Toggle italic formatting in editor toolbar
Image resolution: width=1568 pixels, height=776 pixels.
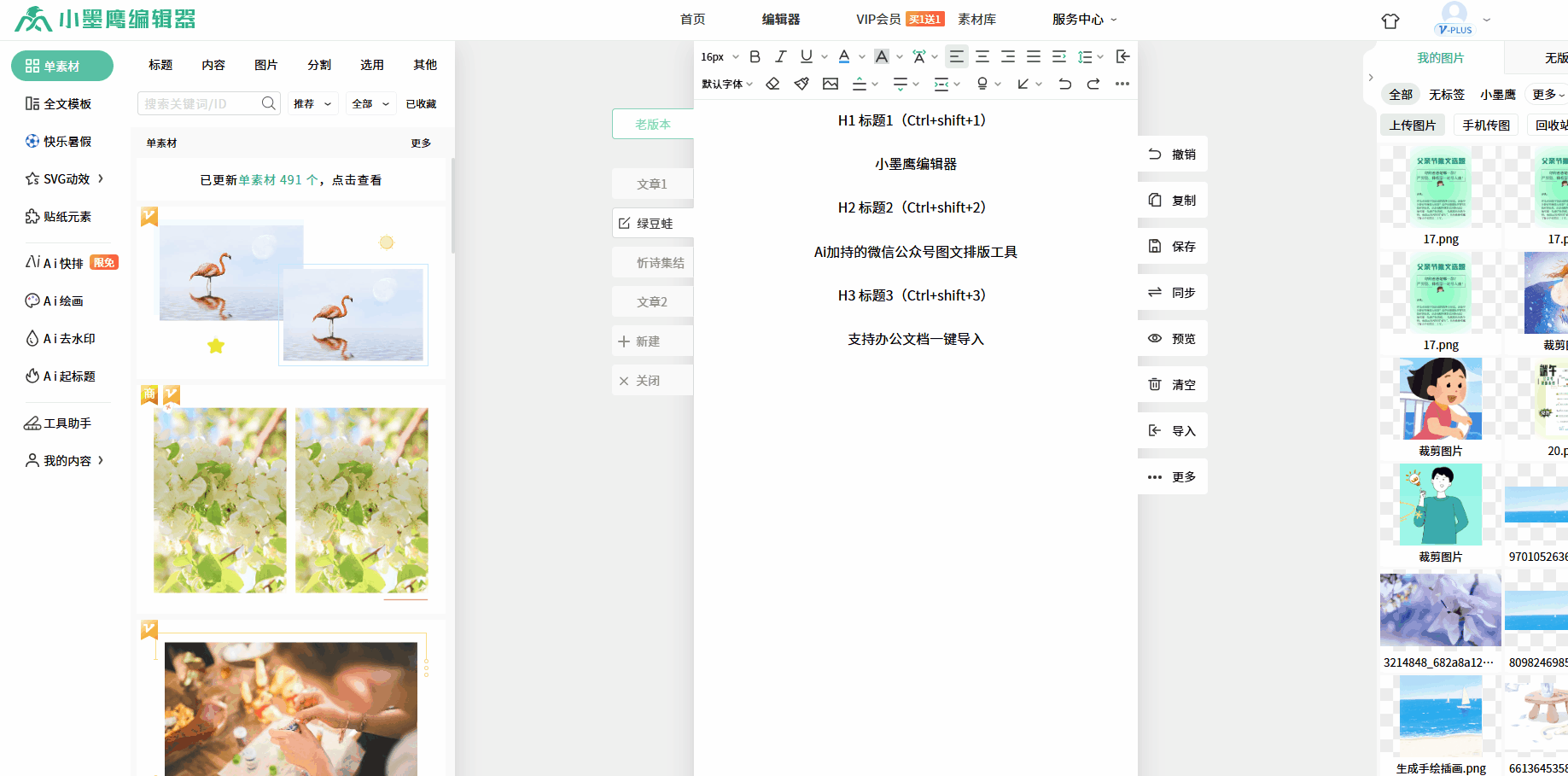(780, 56)
